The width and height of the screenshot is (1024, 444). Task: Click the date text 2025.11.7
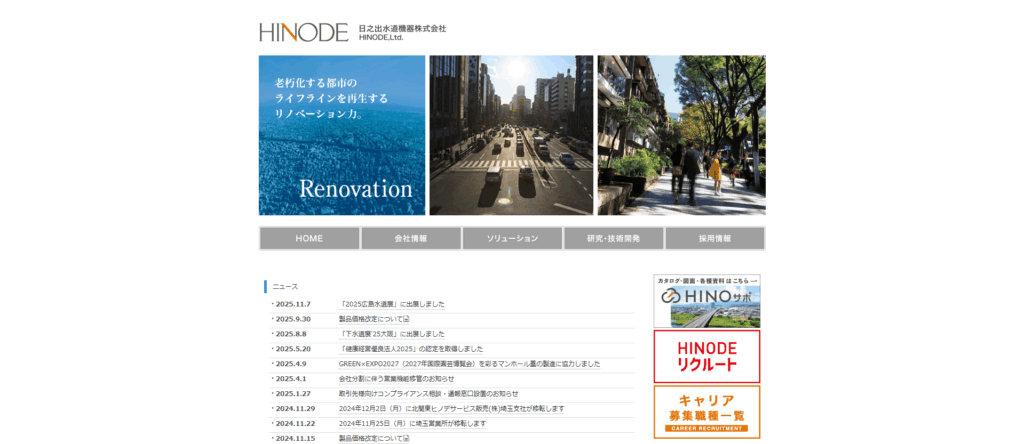tap(293, 304)
